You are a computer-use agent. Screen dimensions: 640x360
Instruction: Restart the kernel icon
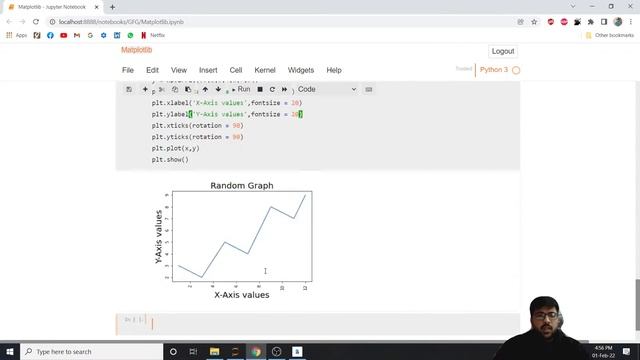tap(272, 89)
